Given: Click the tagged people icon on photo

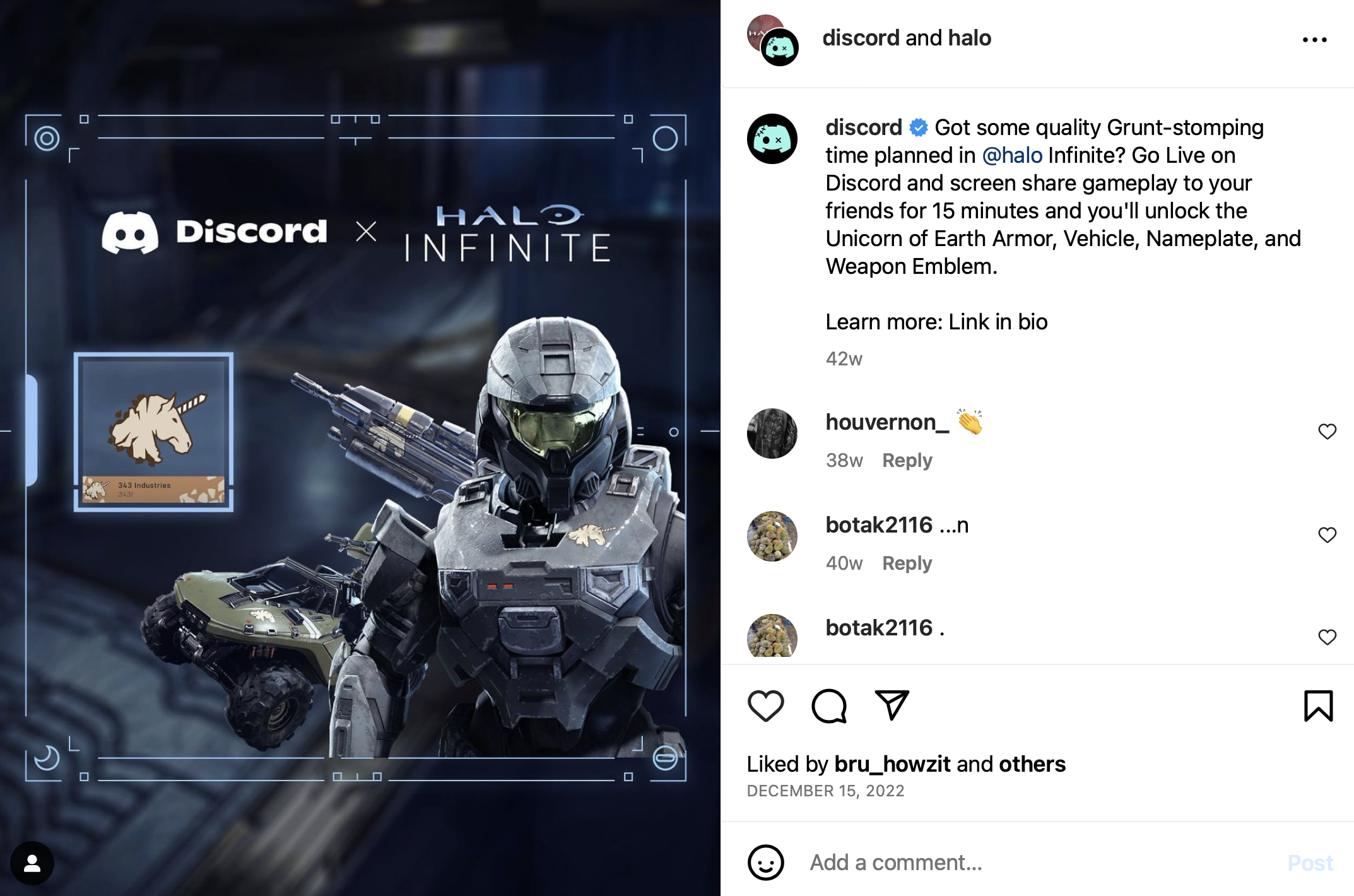Looking at the screenshot, I should click(x=32, y=863).
